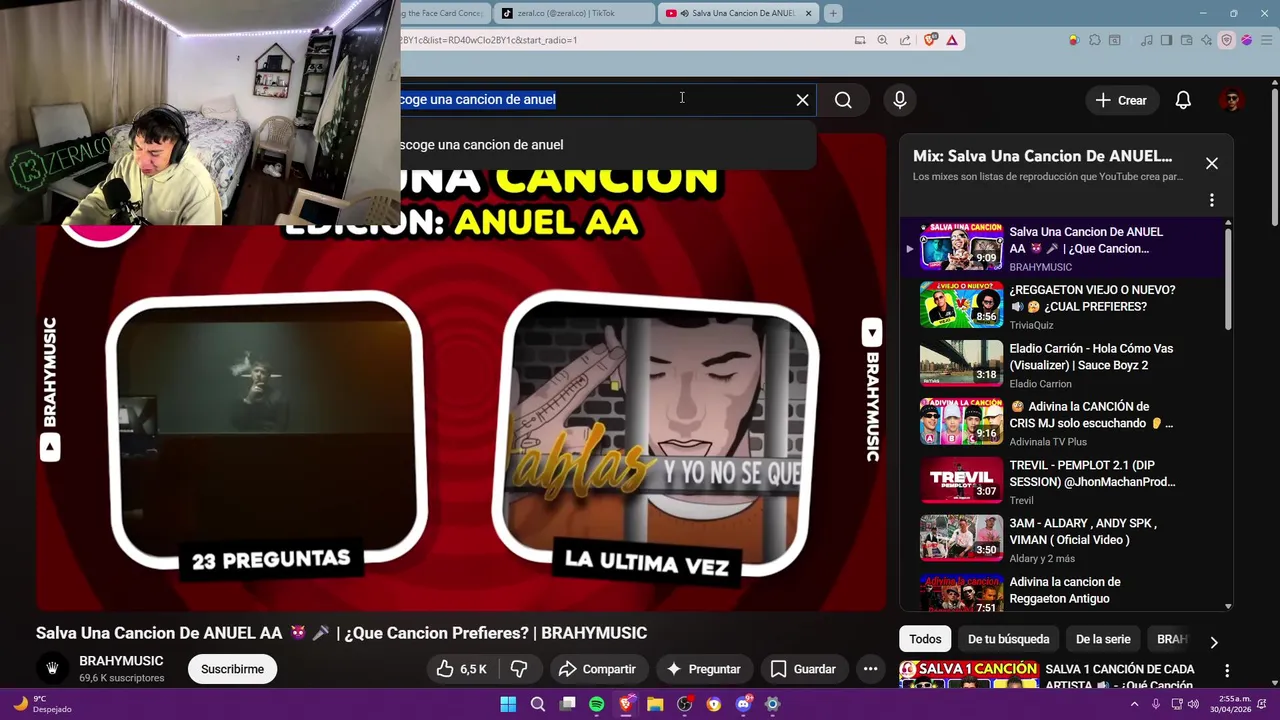1280x720 pixels.
Task: Play Adivina la CANCIÓN de CRIS MJ
Action: click(x=1062, y=422)
